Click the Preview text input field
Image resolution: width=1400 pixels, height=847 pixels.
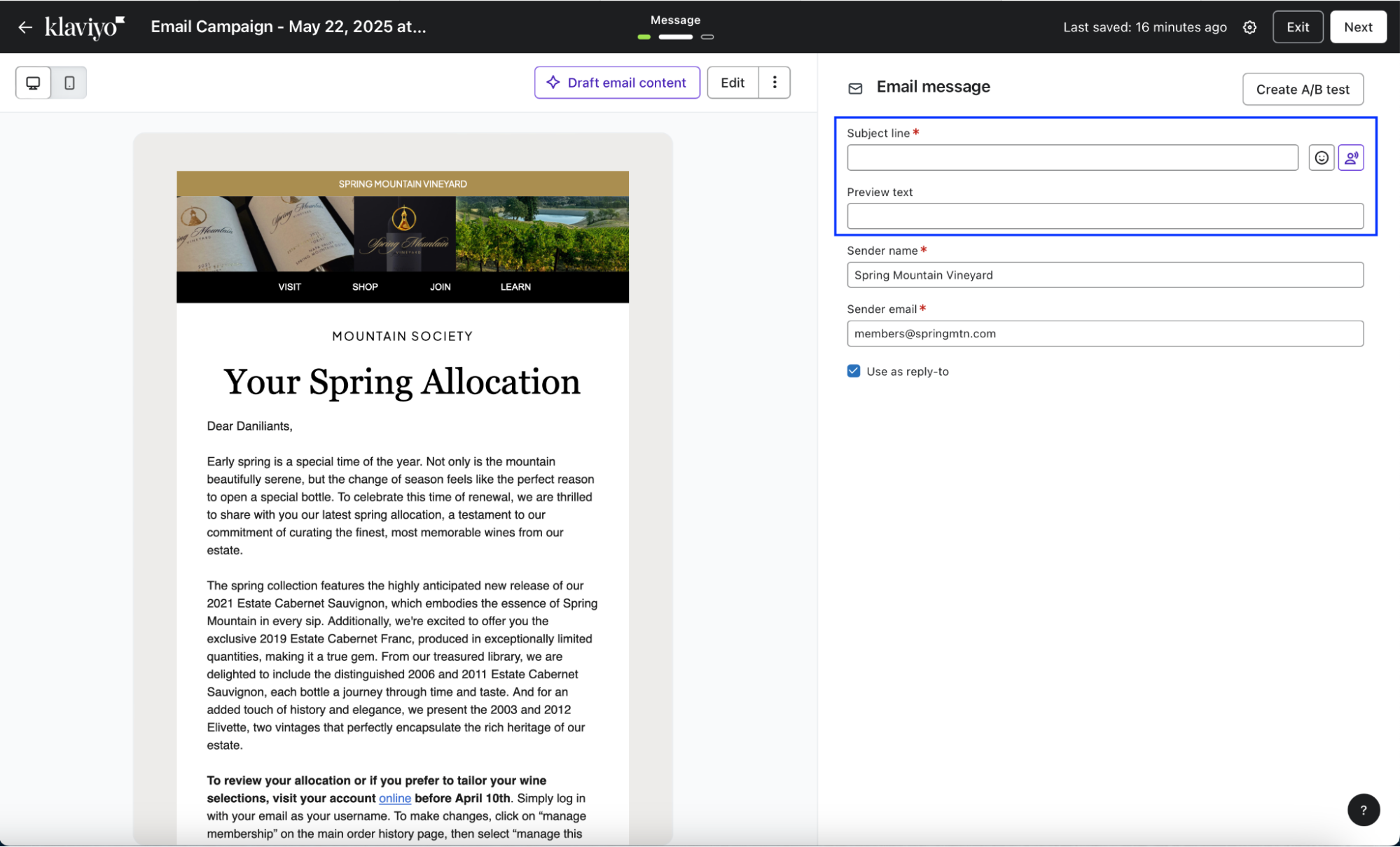pyautogui.click(x=1104, y=216)
